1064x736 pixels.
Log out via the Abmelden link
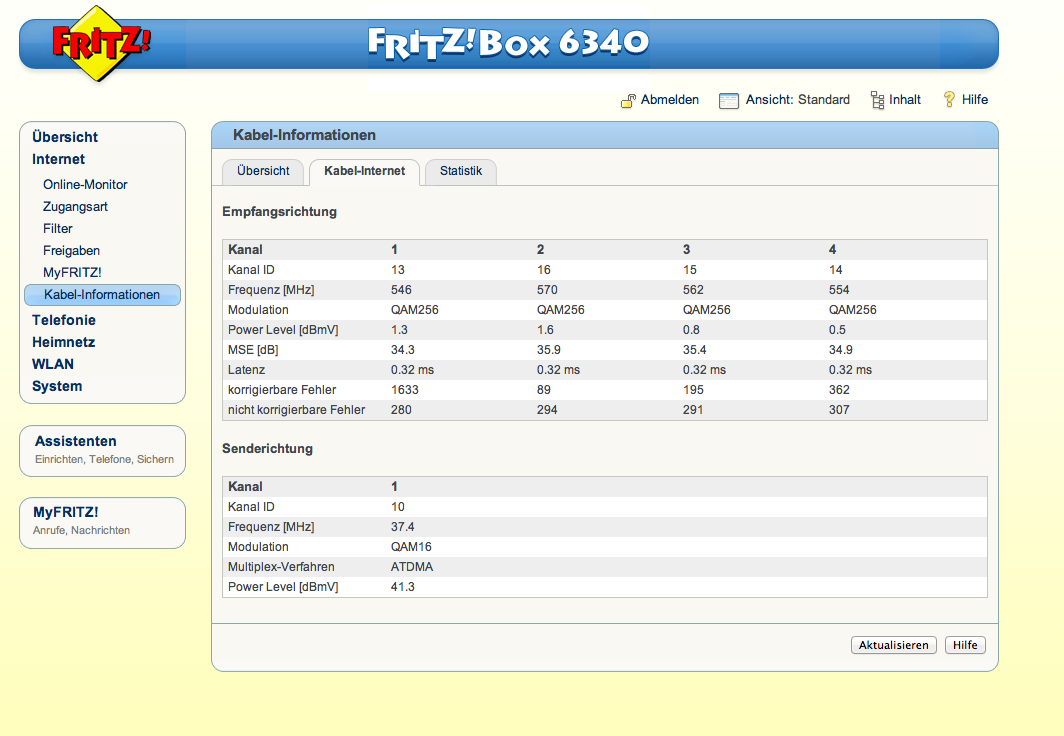click(x=670, y=100)
